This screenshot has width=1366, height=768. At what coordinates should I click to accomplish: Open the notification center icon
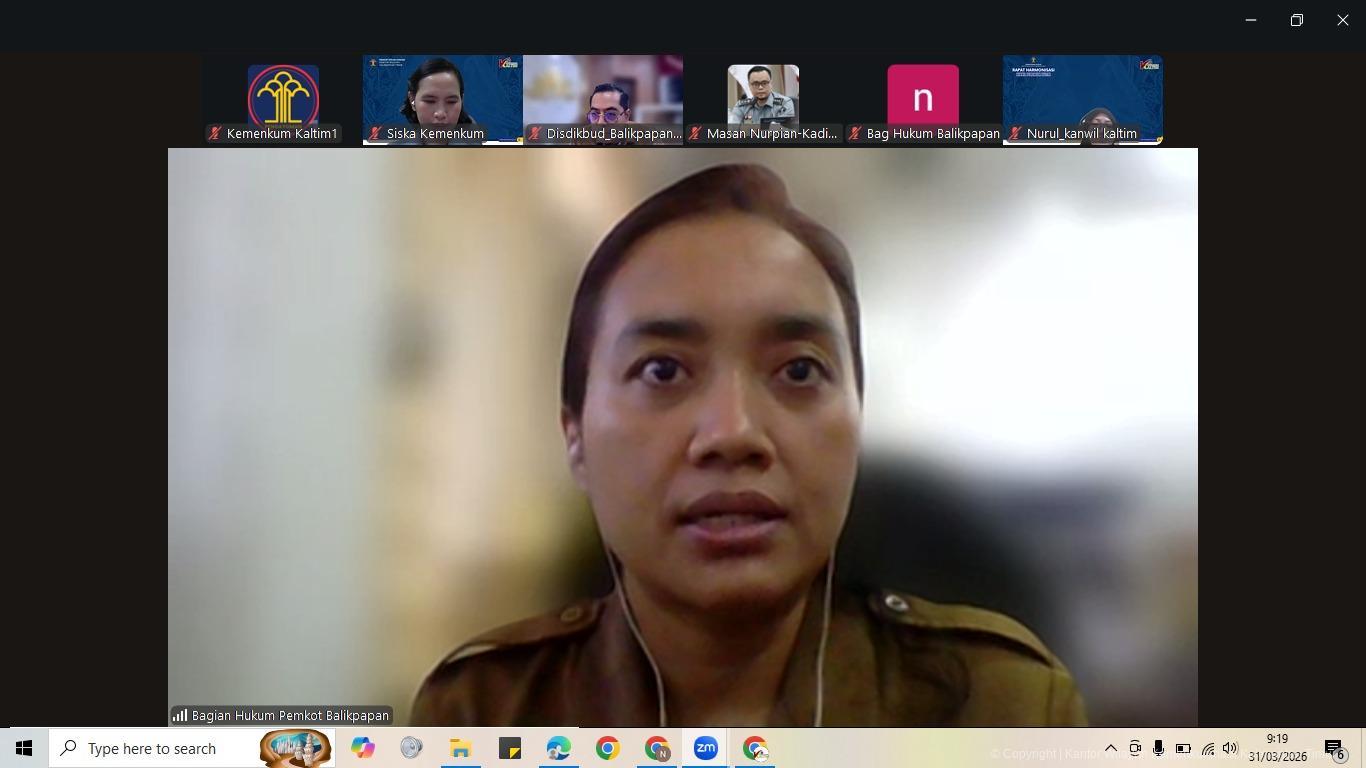(x=1334, y=748)
